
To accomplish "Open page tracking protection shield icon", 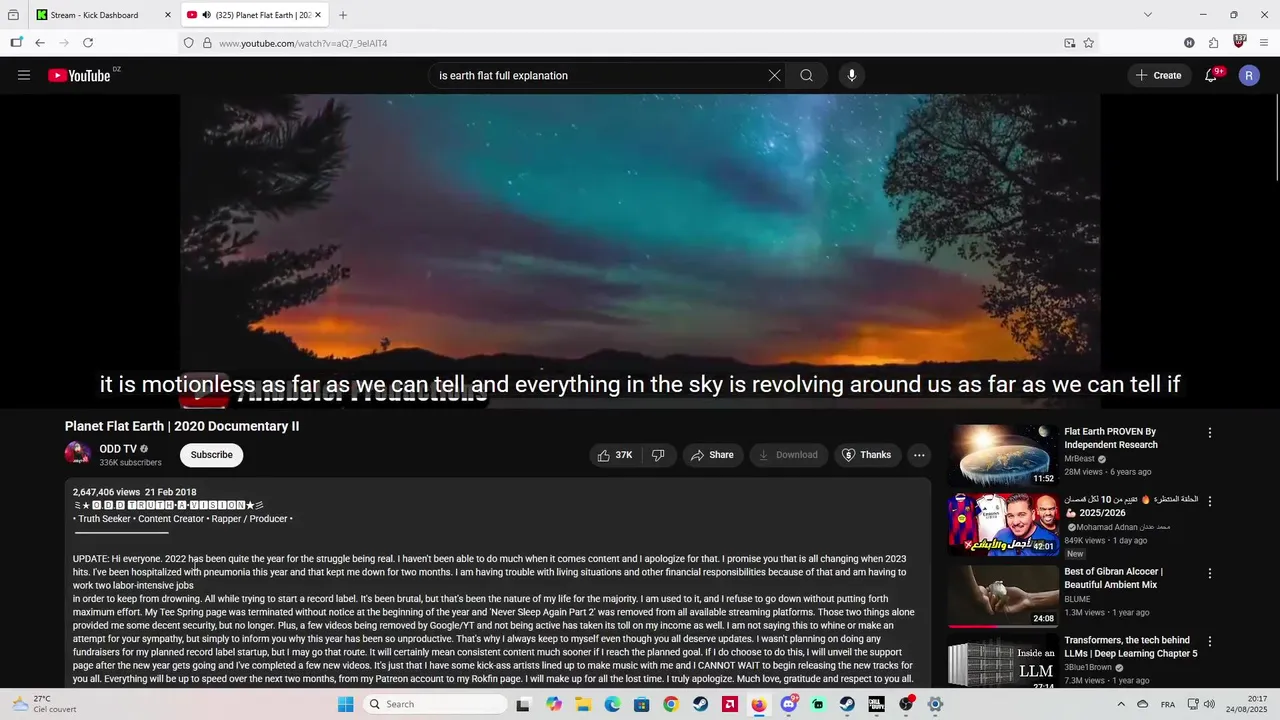I will (x=188, y=43).
